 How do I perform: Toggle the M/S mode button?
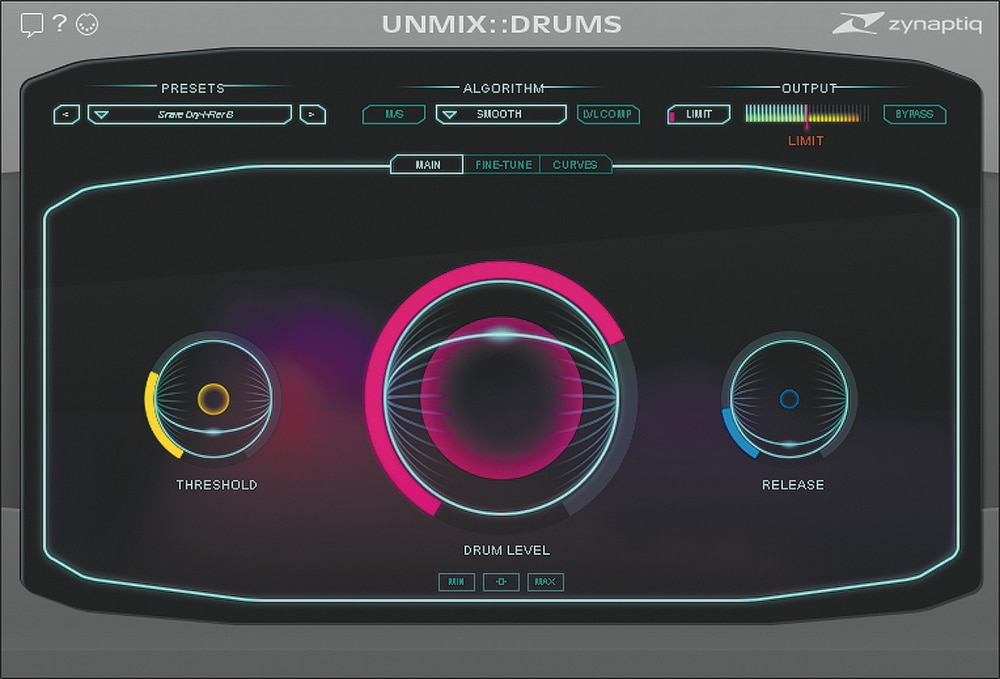coord(393,114)
